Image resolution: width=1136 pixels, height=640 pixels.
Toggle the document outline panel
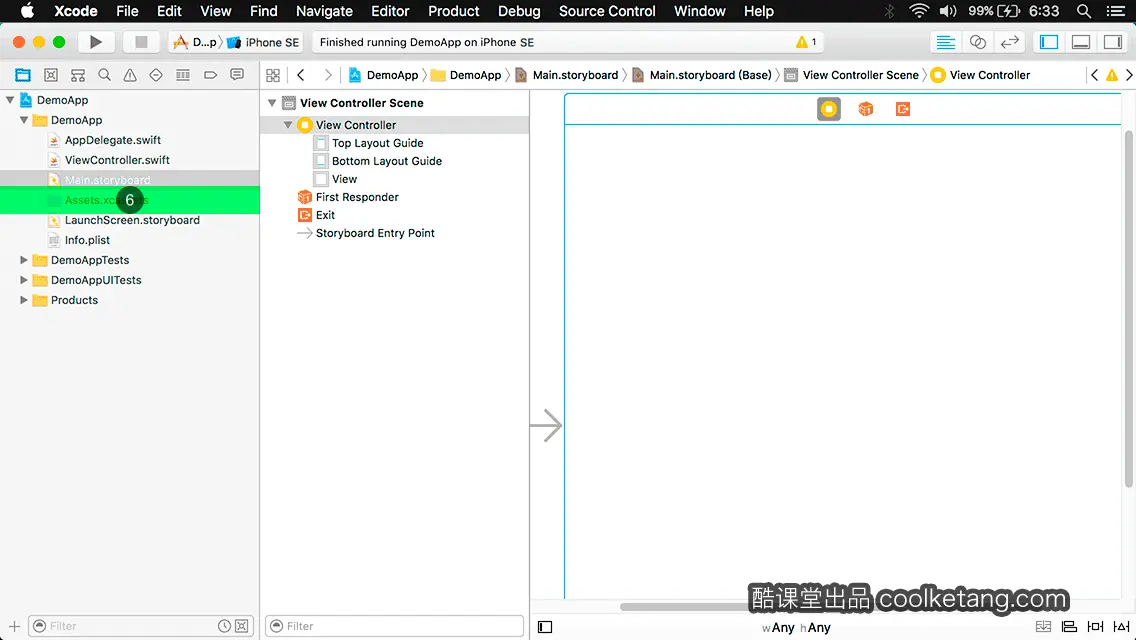click(x=545, y=627)
